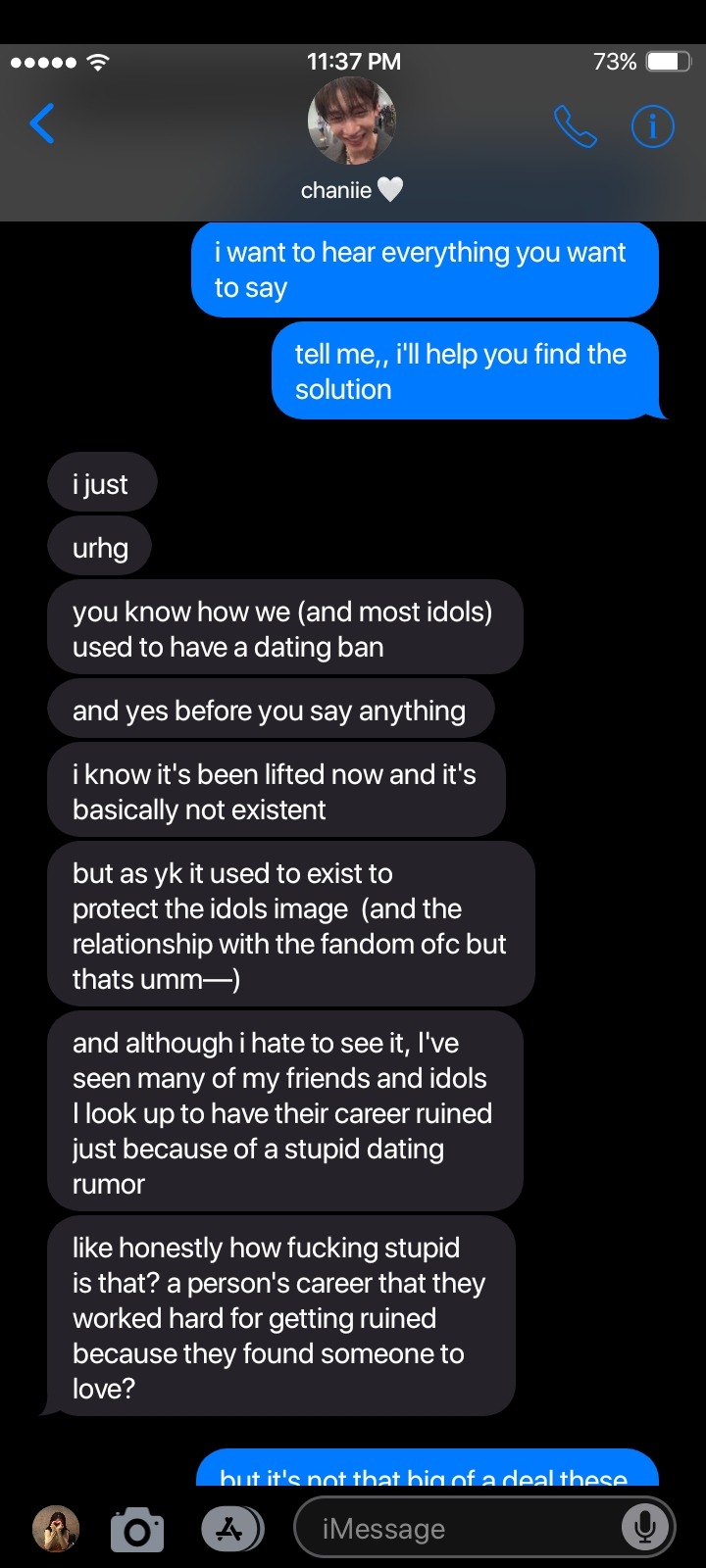Open the camera icon

pos(137,1530)
